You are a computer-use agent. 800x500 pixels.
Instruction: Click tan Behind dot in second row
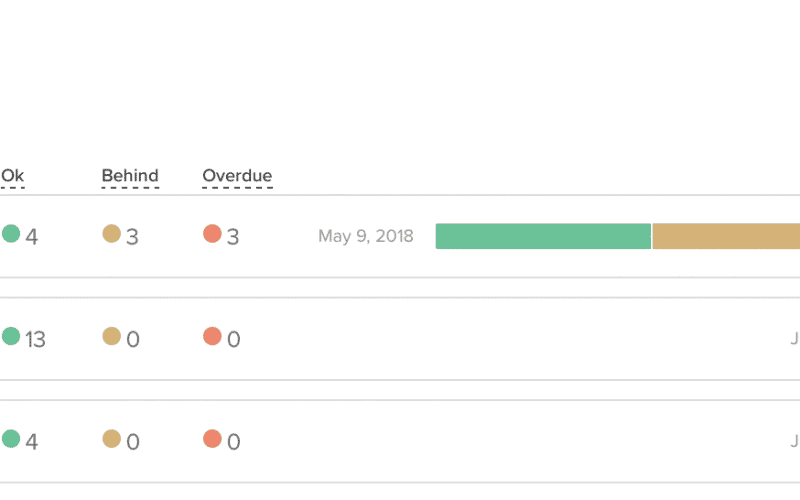pyautogui.click(x=112, y=336)
